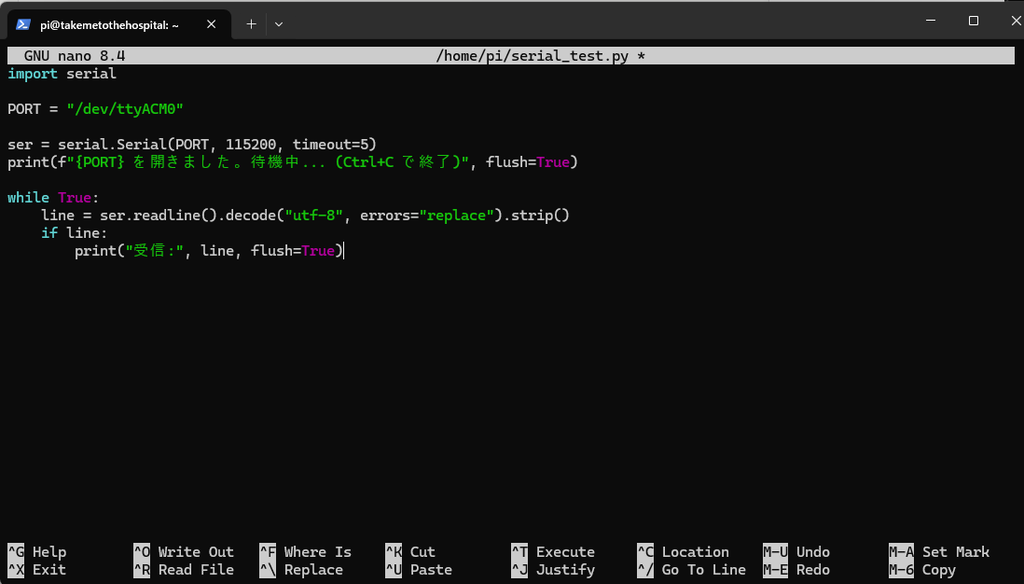
Task: Minimize the terminal window
Action: tap(931, 21)
